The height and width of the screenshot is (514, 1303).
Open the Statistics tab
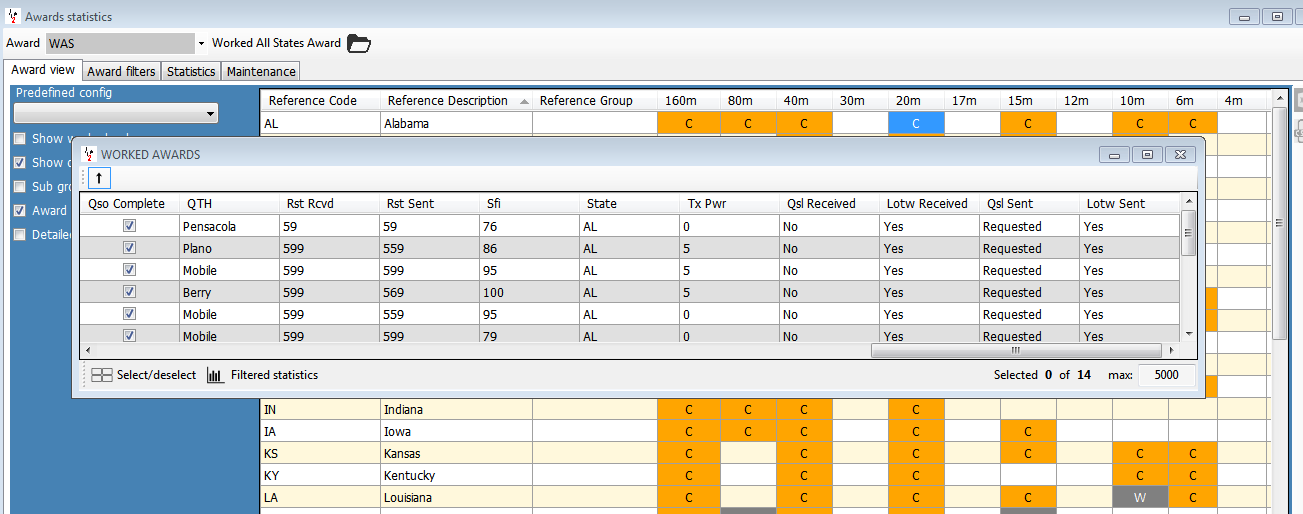191,71
